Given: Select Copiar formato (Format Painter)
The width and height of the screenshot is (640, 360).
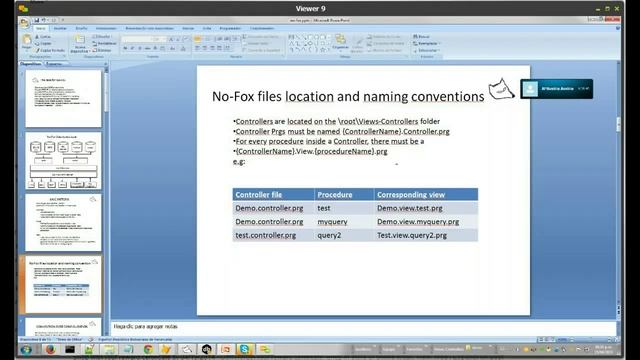Looking at the screenshot, I should [x=50, y=50].
